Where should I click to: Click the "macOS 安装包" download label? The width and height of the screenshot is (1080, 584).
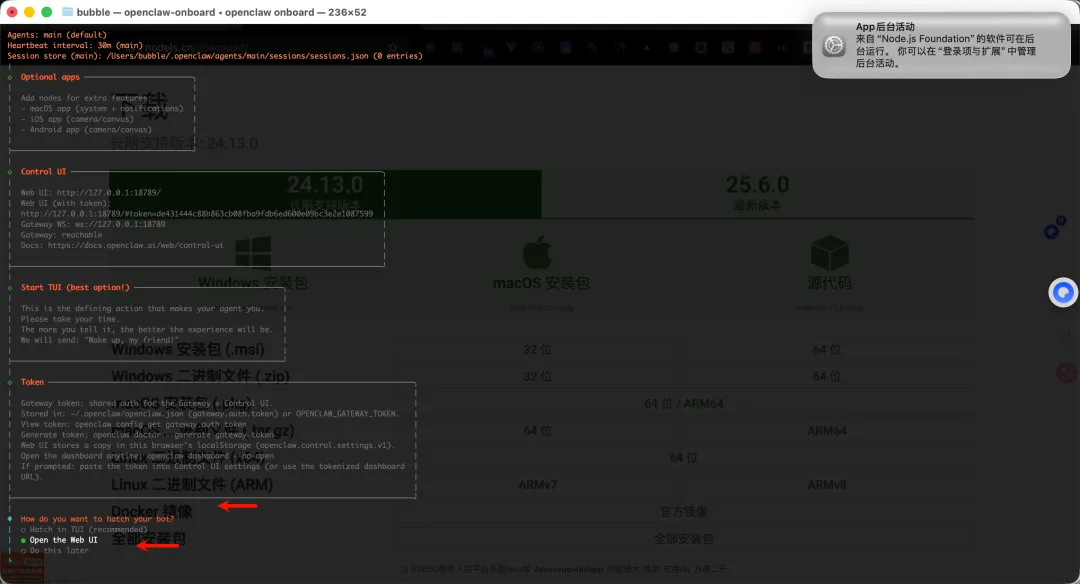tap(541, 283)
